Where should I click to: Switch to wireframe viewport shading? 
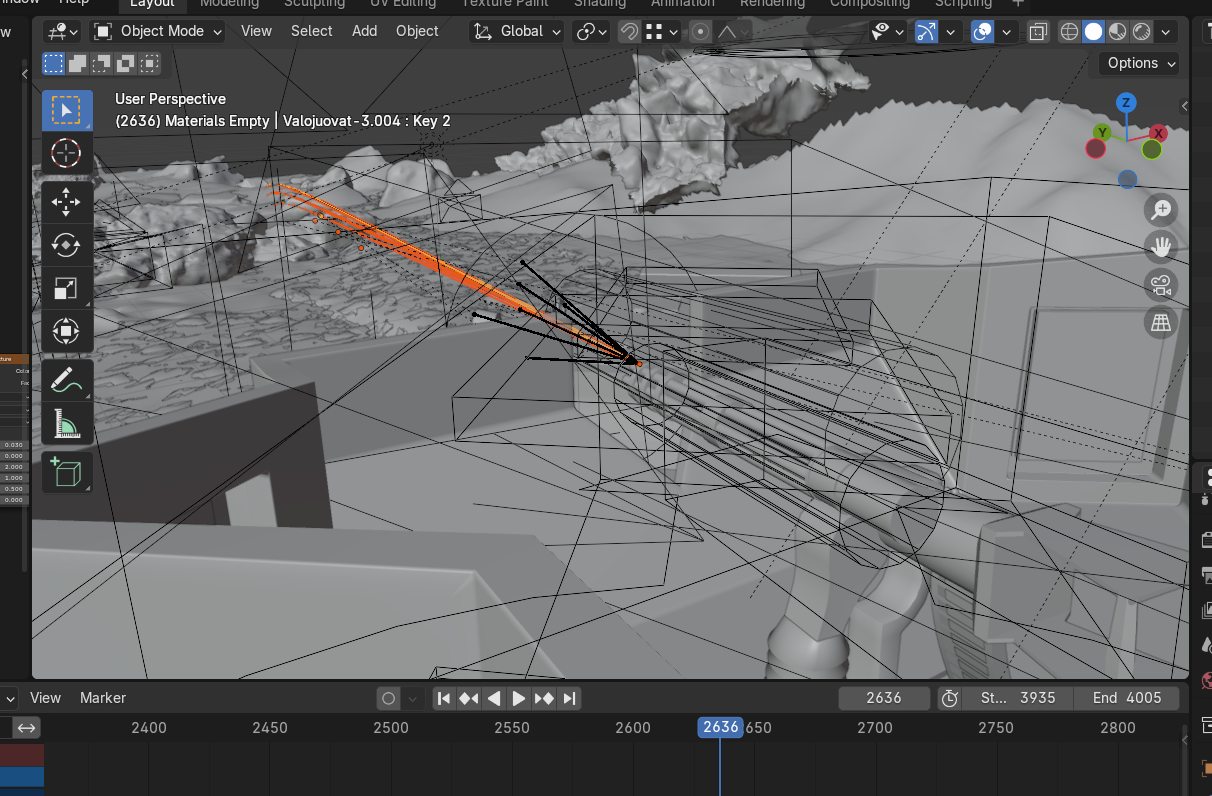1070,32
